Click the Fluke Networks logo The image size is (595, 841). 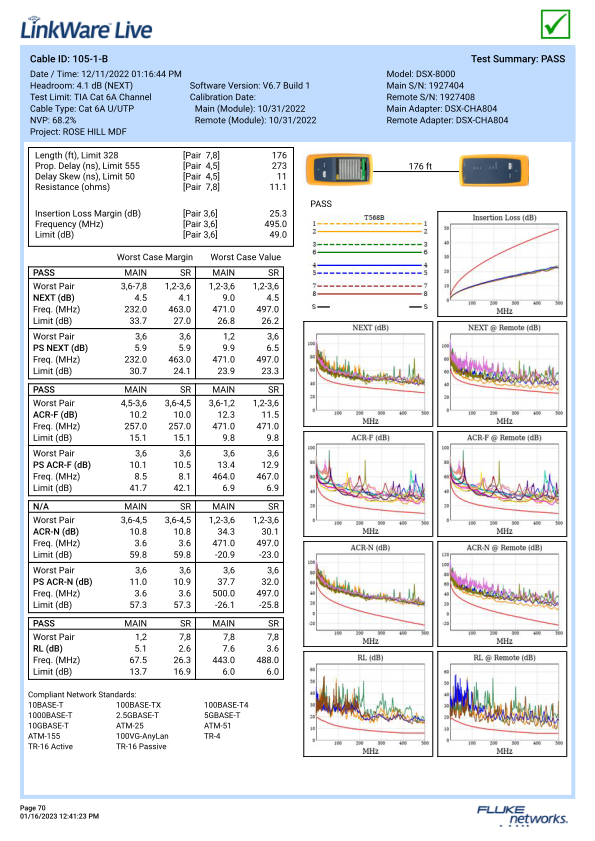pos(521,815)
